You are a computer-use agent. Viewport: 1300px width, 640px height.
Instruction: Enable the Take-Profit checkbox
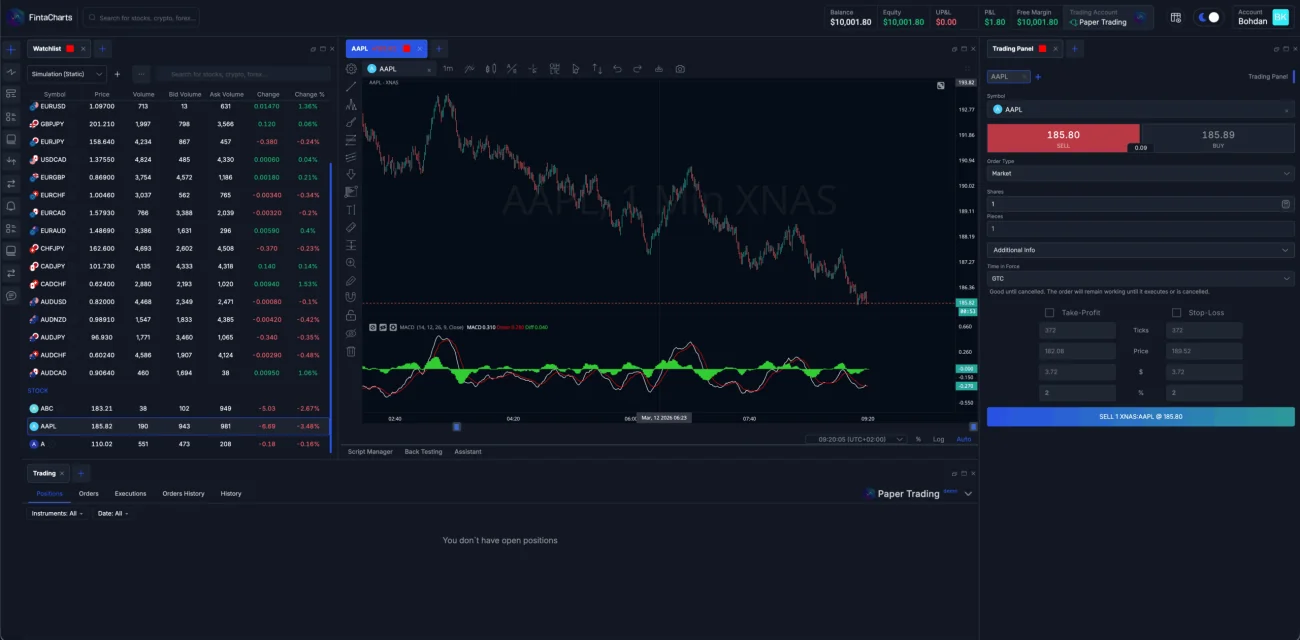[x=1049, y=313]
